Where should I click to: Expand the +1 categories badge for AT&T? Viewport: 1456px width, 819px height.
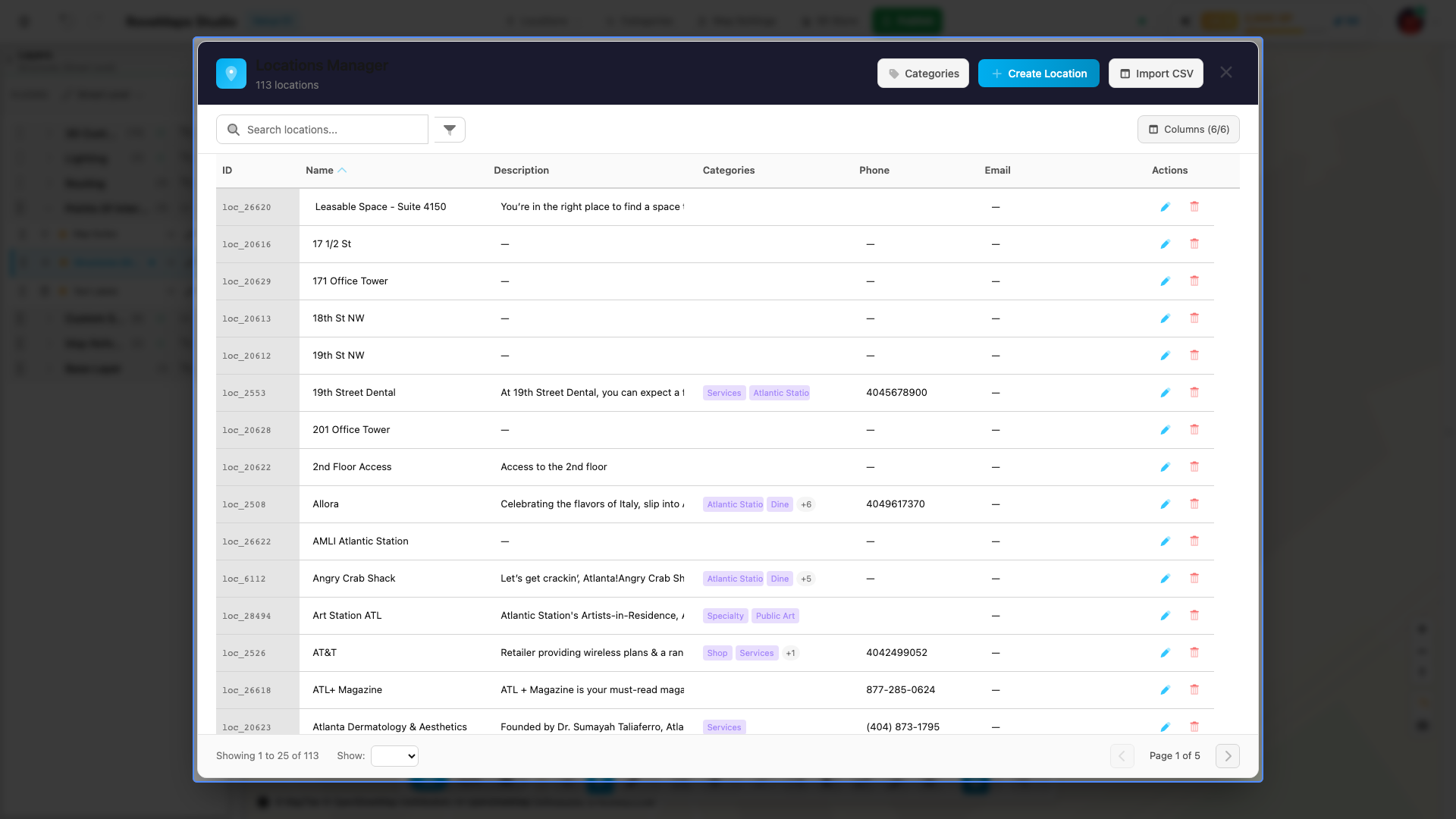791,653
